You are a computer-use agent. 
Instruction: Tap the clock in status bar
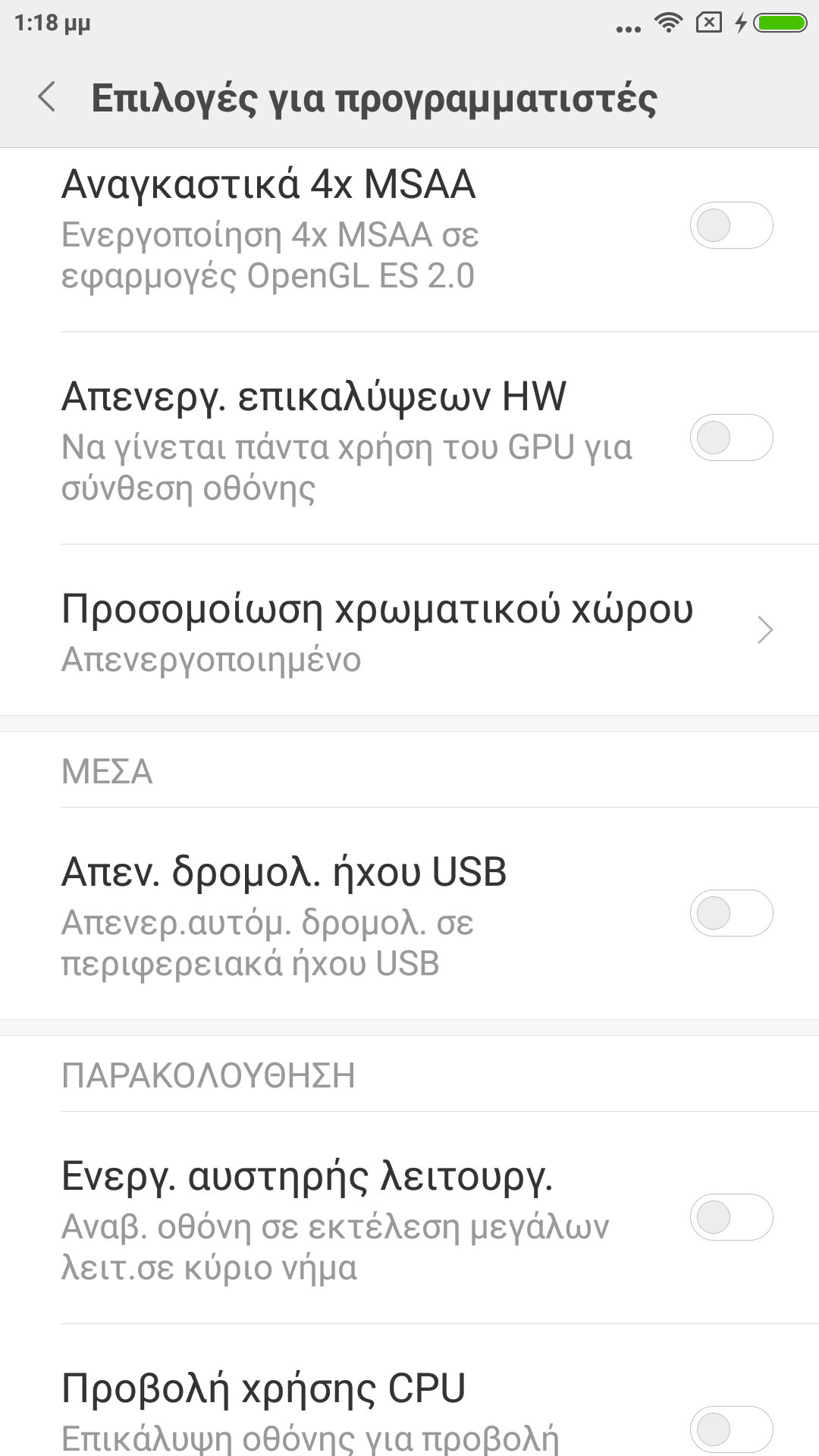coord(52,24)
